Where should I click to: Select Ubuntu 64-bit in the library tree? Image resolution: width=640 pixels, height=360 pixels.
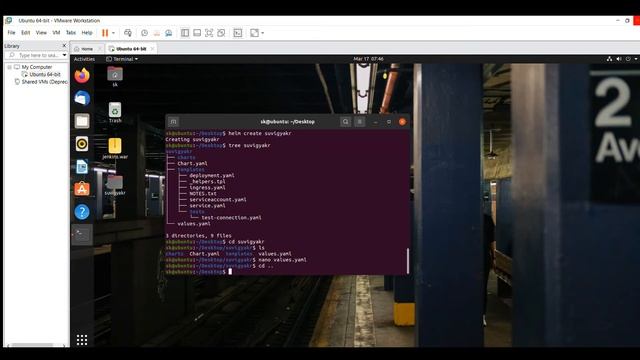point(44,74)
